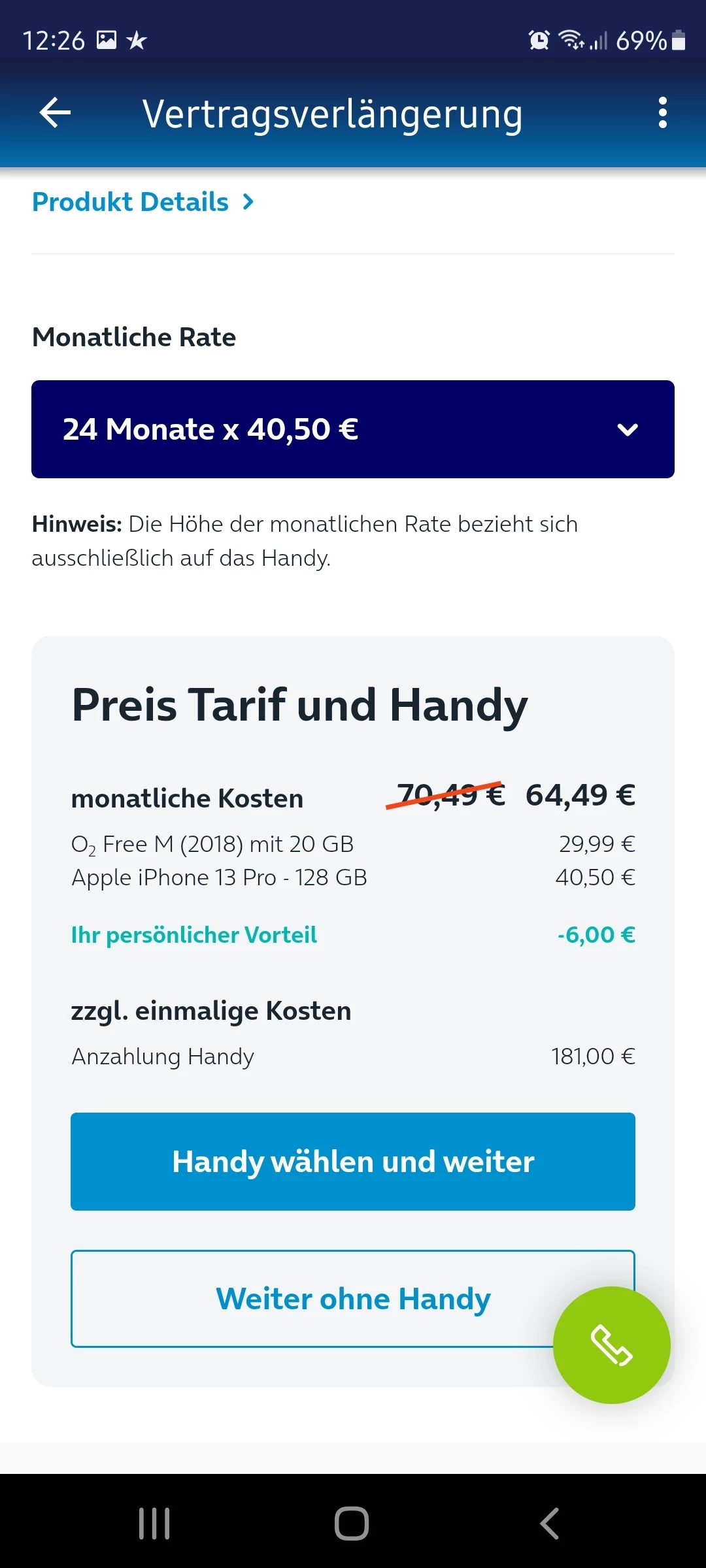Tap the green phone call button
This screenshot has width=706, height=1568.
(x=611, y=1345)
